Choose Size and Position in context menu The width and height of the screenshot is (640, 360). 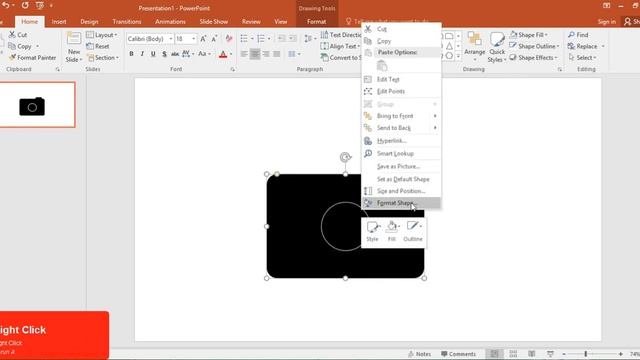click(x=401, y=191)
